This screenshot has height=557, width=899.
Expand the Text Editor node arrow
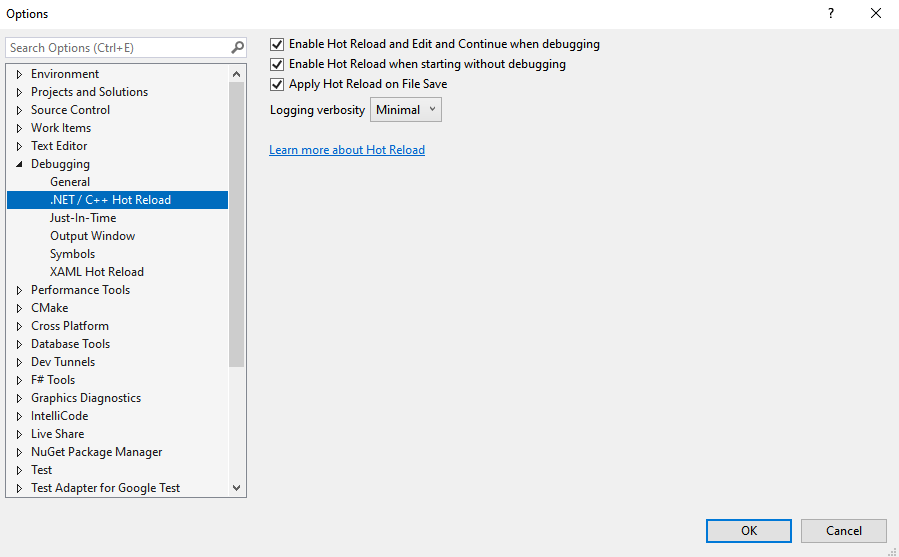tap(19, 146)
